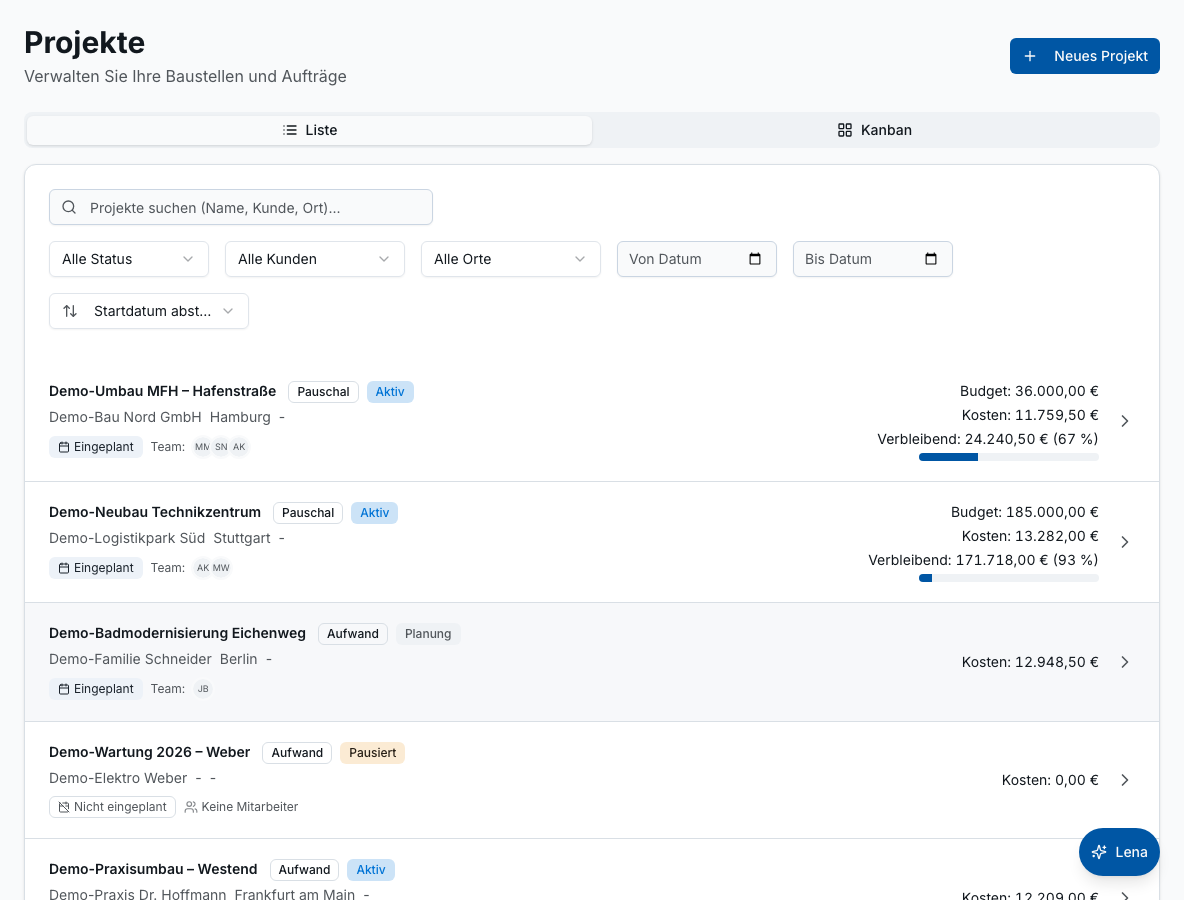Image resolution: width=1184 pixels, height=900 pixels.
Task: Click the JB avatar on Eichenweg project
Action: (x=202, y=689)
